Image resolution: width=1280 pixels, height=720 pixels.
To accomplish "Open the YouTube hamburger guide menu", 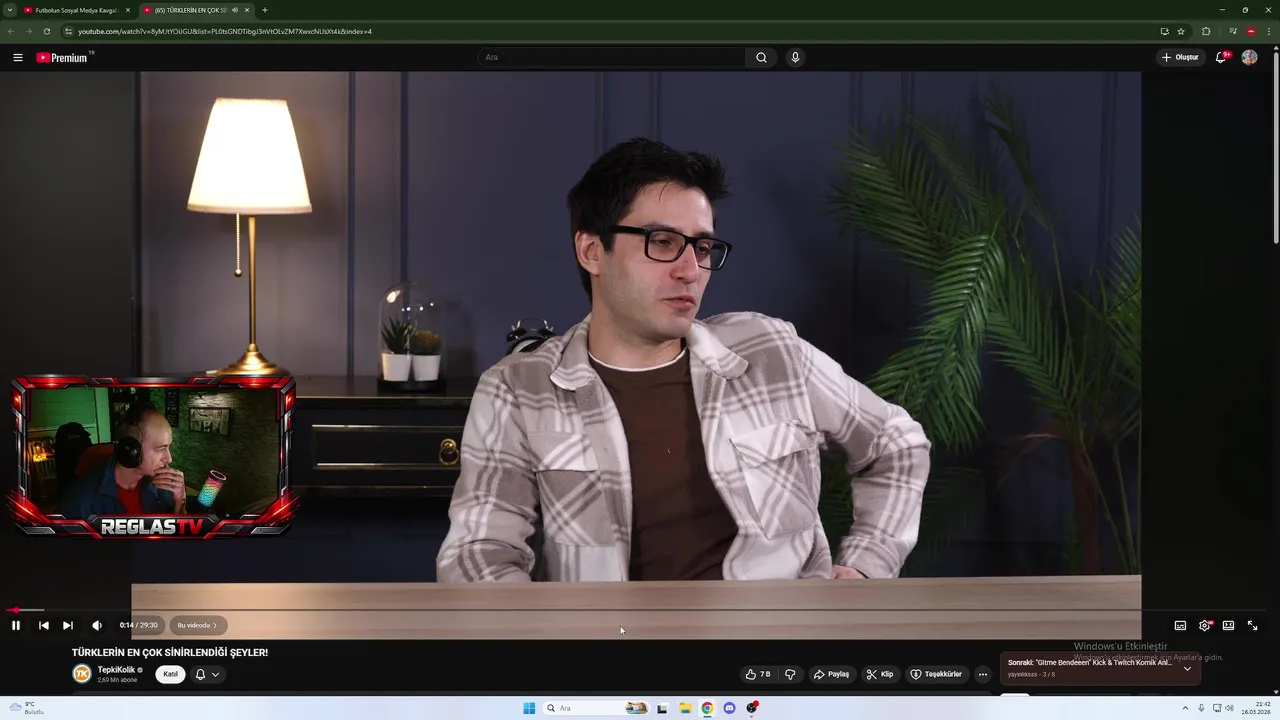I will (18, 57).
